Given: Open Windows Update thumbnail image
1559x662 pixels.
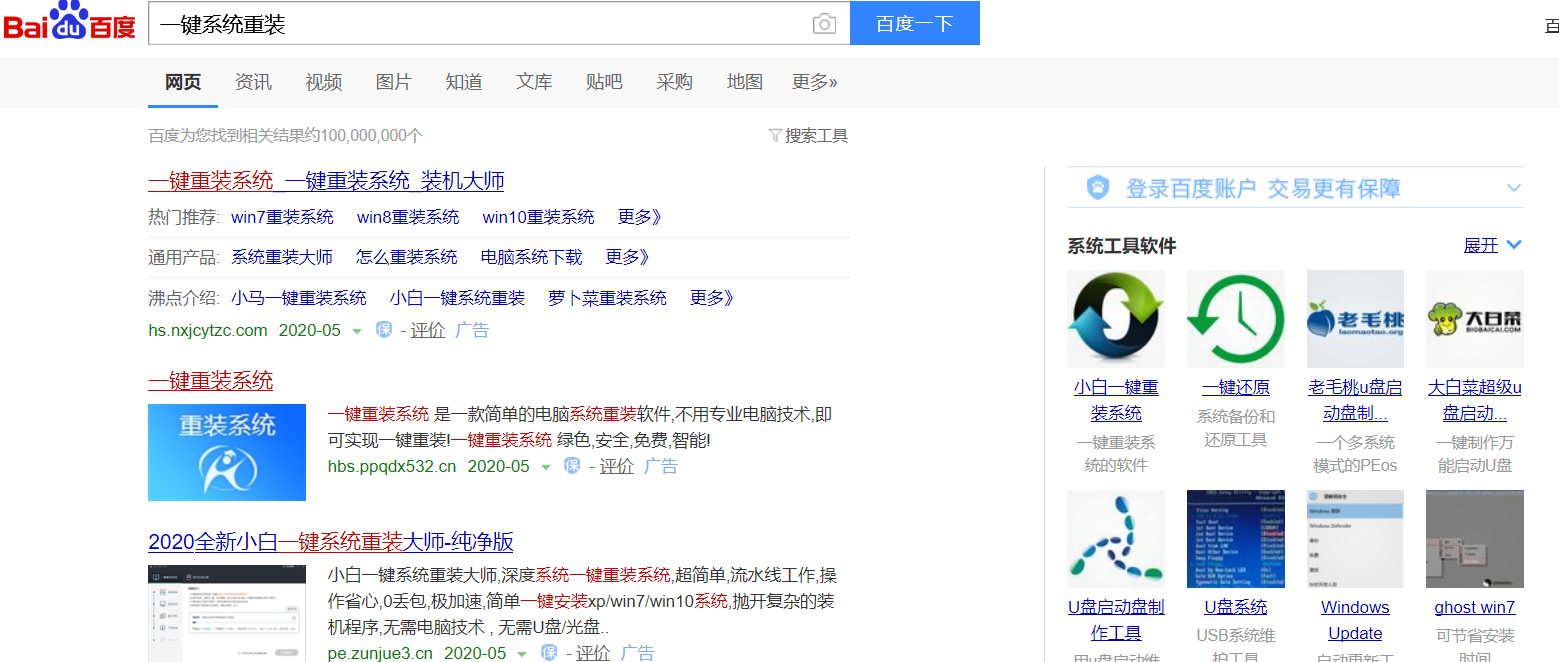Looking at the screenshot, I should [x=1355, y=539].
